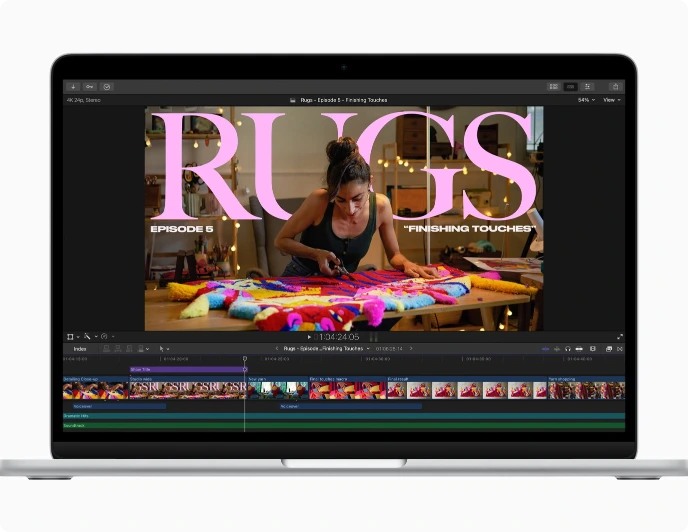Expand the View options dropdown
The height and width of the screenshot is (532, 688).
click(610, 100)
